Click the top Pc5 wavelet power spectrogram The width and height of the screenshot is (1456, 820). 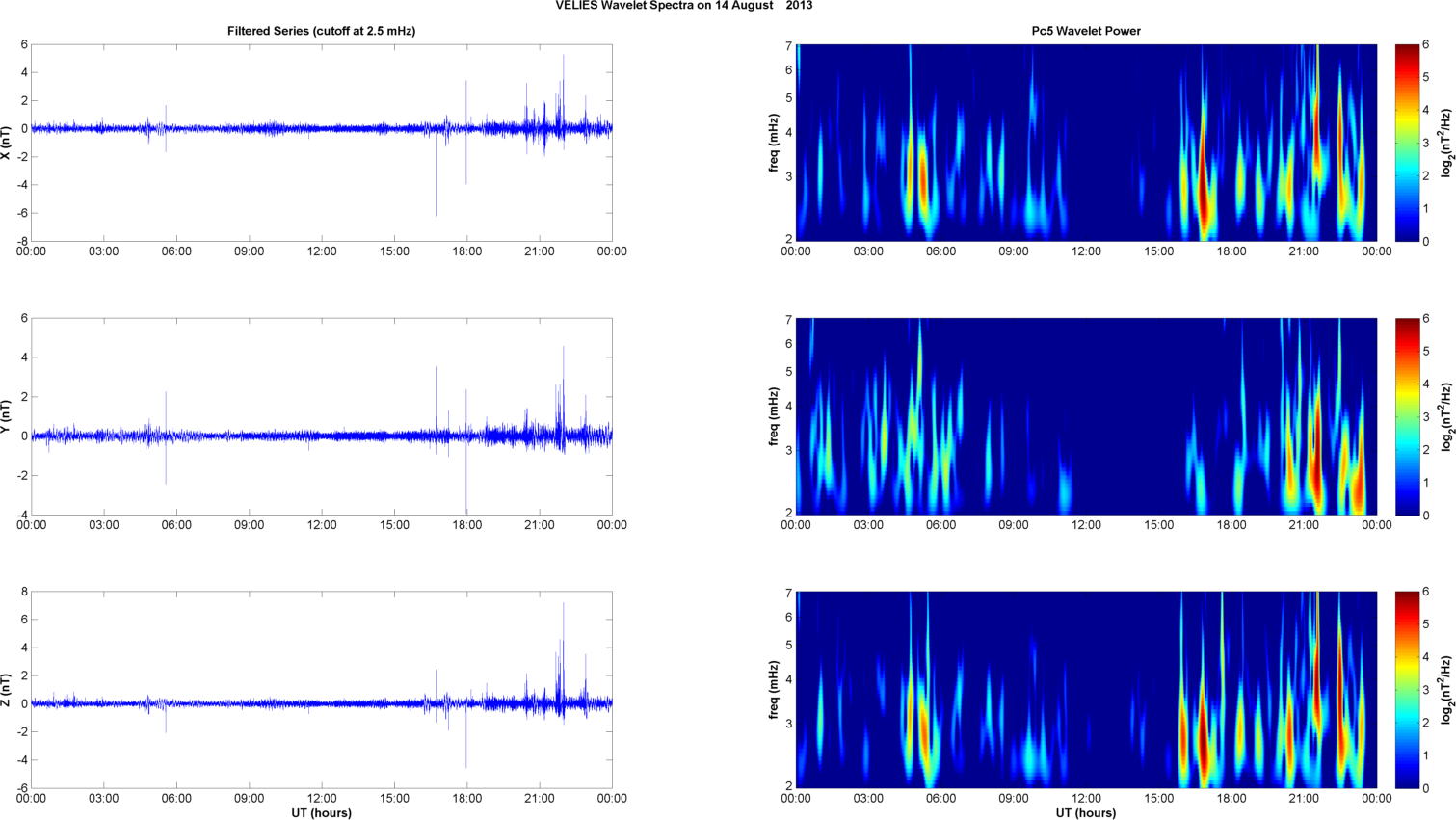[x=1086, y=143]
